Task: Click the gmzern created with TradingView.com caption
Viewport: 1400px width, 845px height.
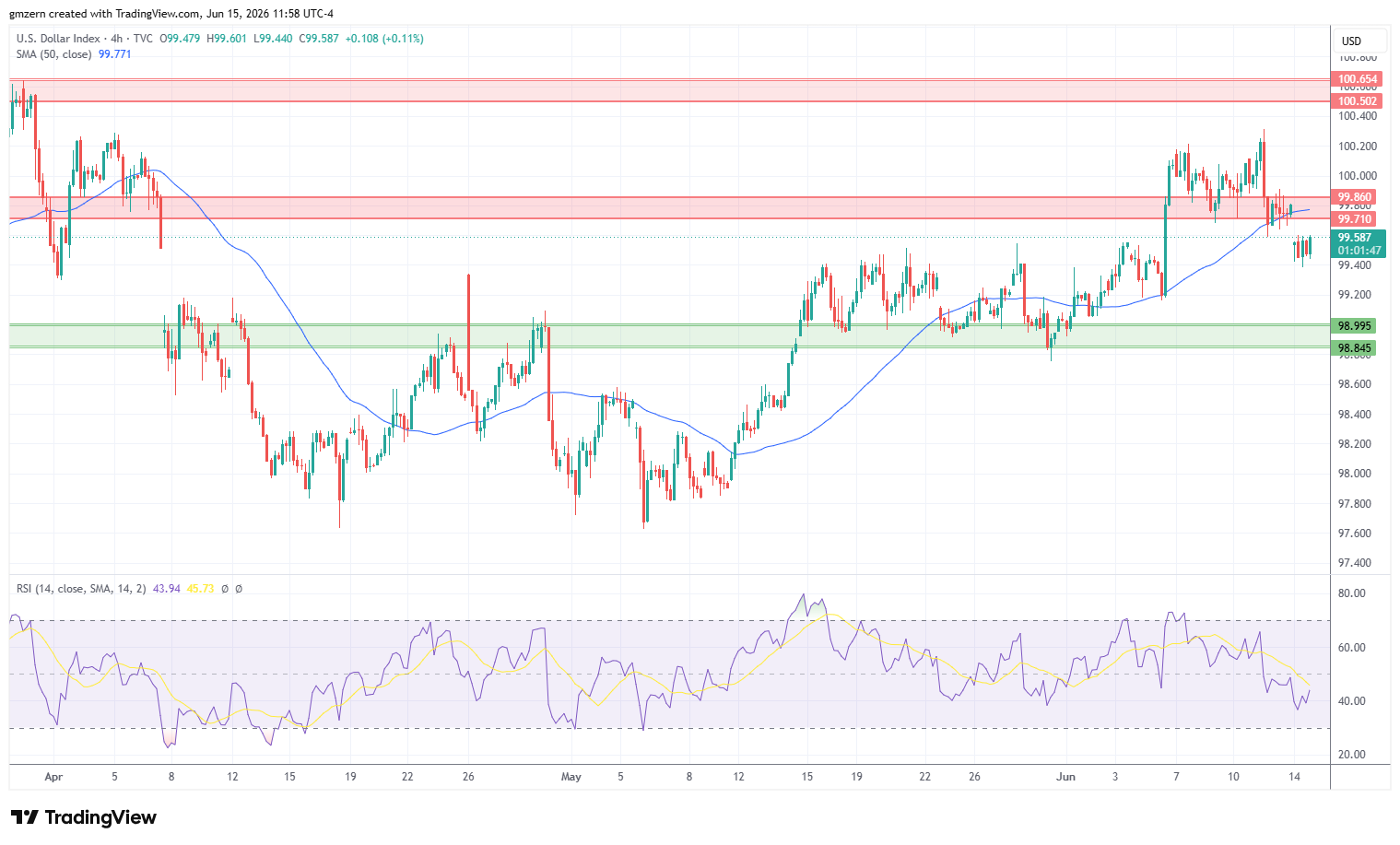Action: 171,14
